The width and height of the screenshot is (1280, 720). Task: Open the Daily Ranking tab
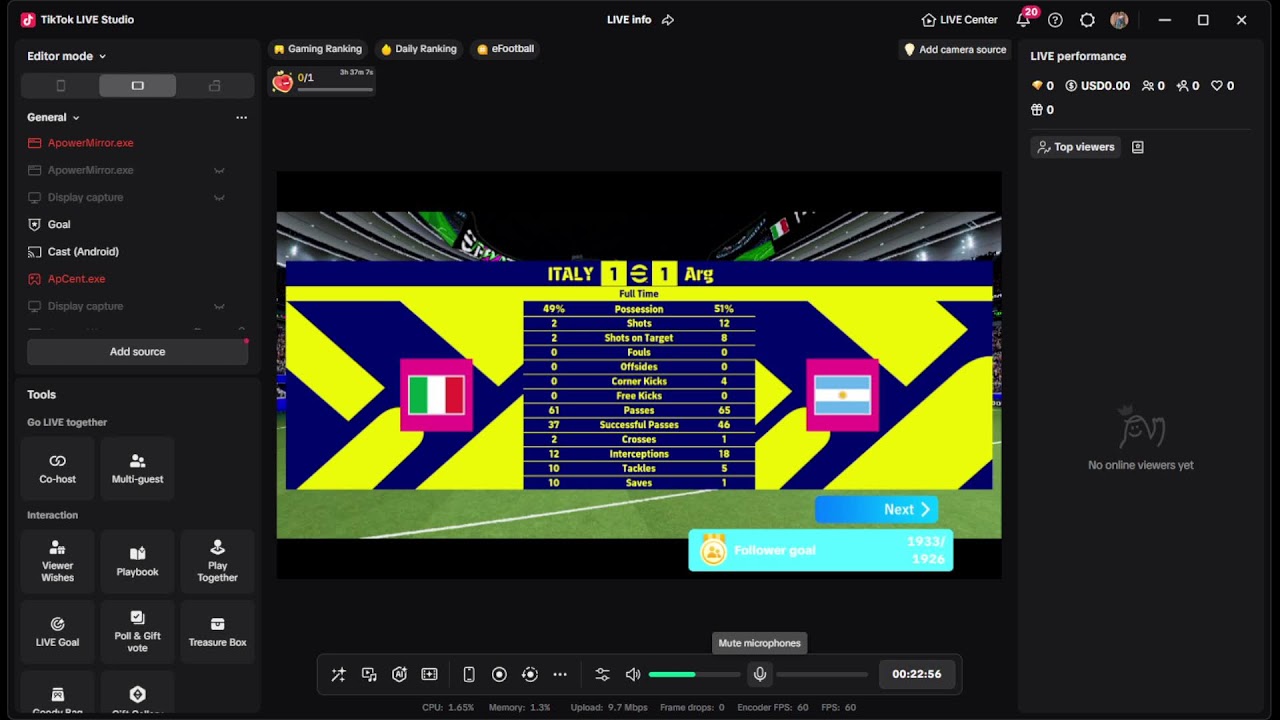(419, 49)
